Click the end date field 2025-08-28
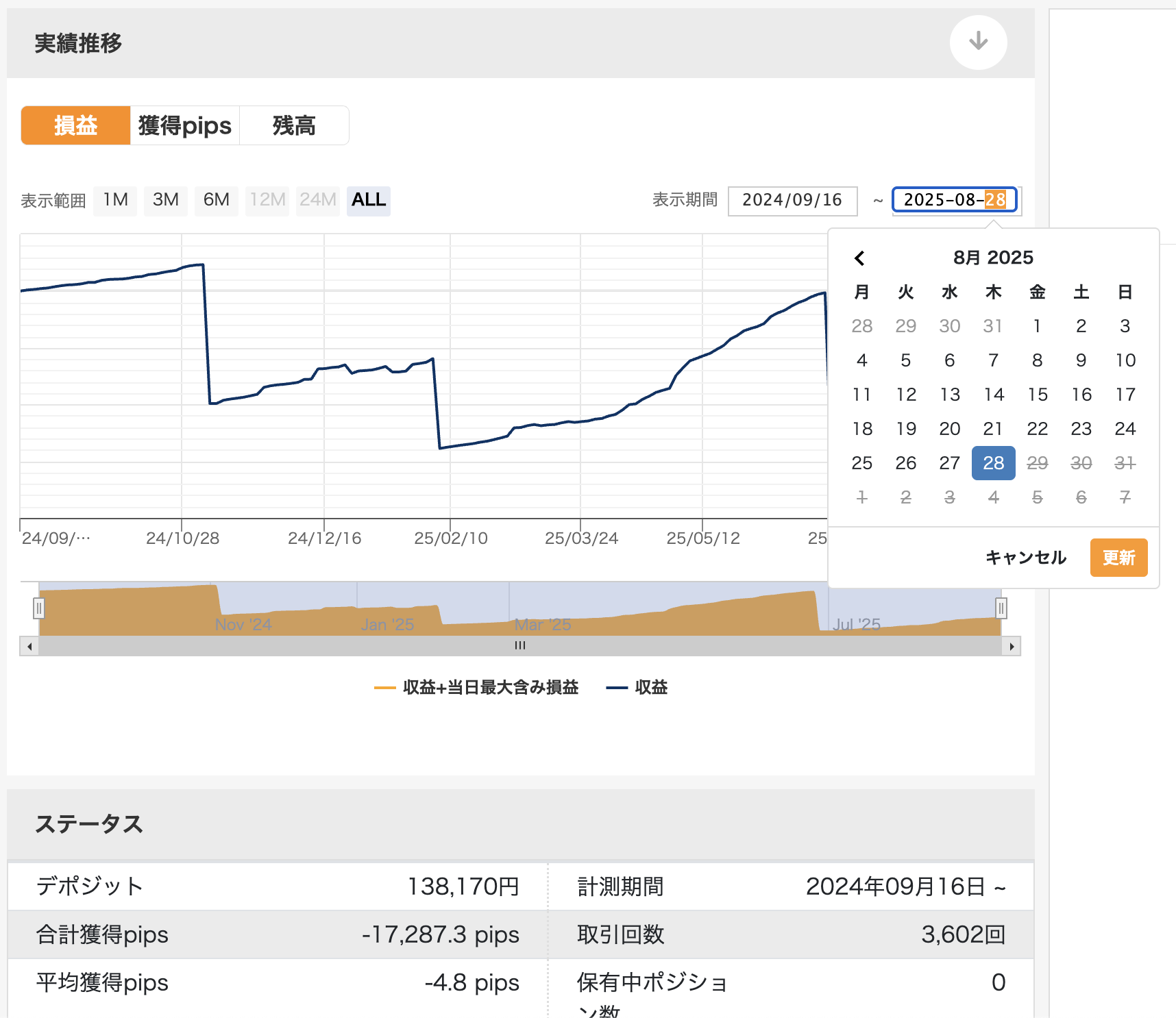Viewport: 1176px width, 1018px height. click(955, 200)
